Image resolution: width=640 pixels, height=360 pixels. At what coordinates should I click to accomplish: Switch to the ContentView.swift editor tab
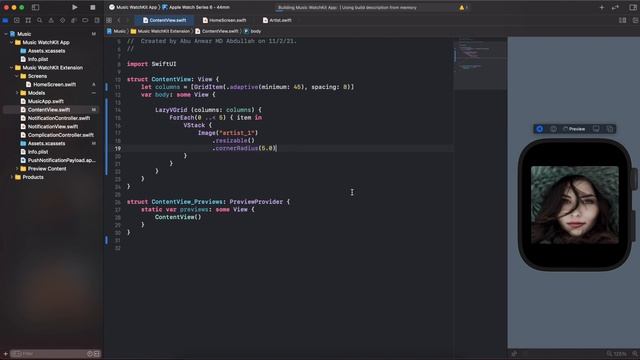(x=164, y=20)
